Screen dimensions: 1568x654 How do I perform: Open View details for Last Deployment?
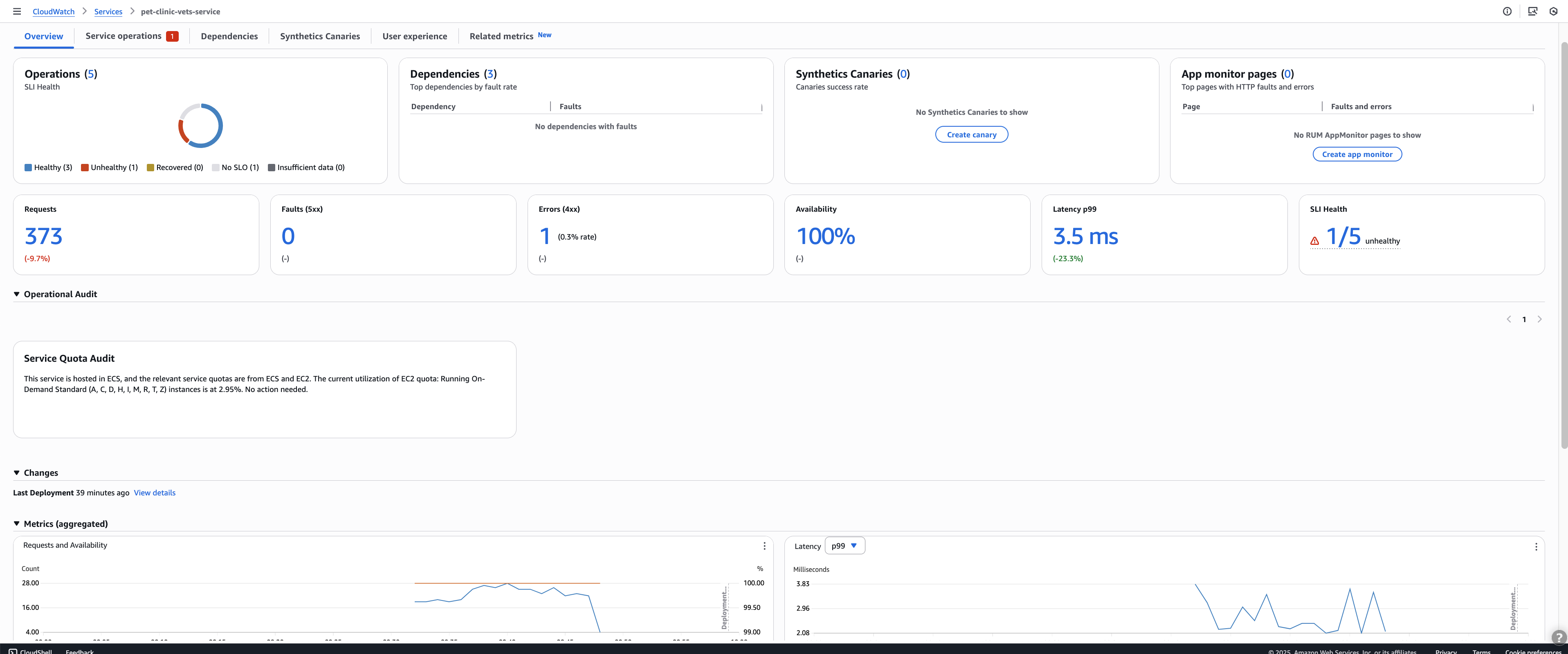click(154, 493)
